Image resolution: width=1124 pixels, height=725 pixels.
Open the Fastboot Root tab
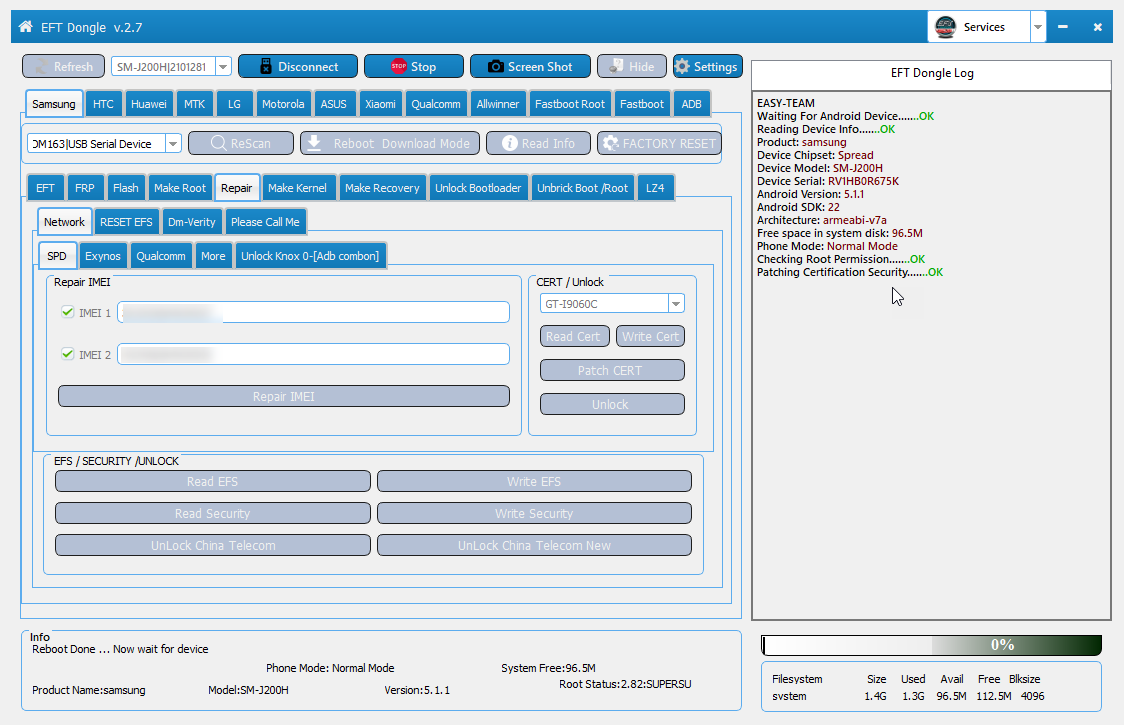570,104
